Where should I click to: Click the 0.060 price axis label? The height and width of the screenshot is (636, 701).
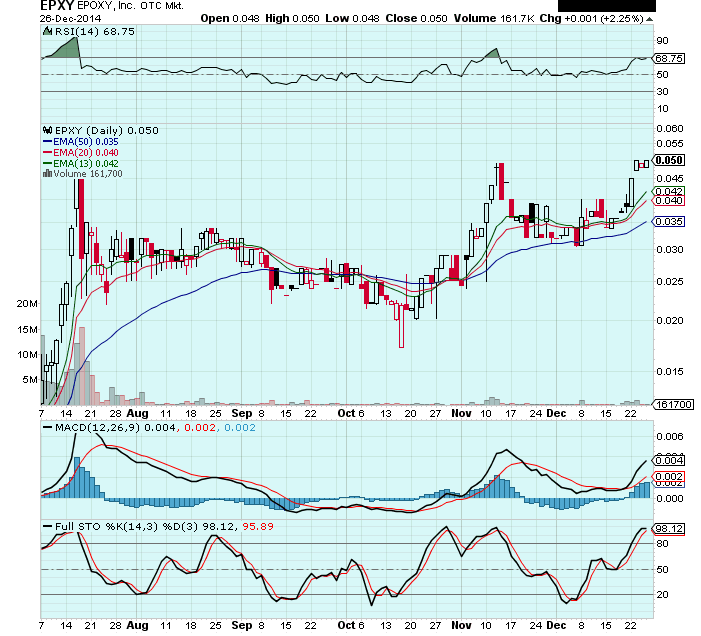(670, 129)
